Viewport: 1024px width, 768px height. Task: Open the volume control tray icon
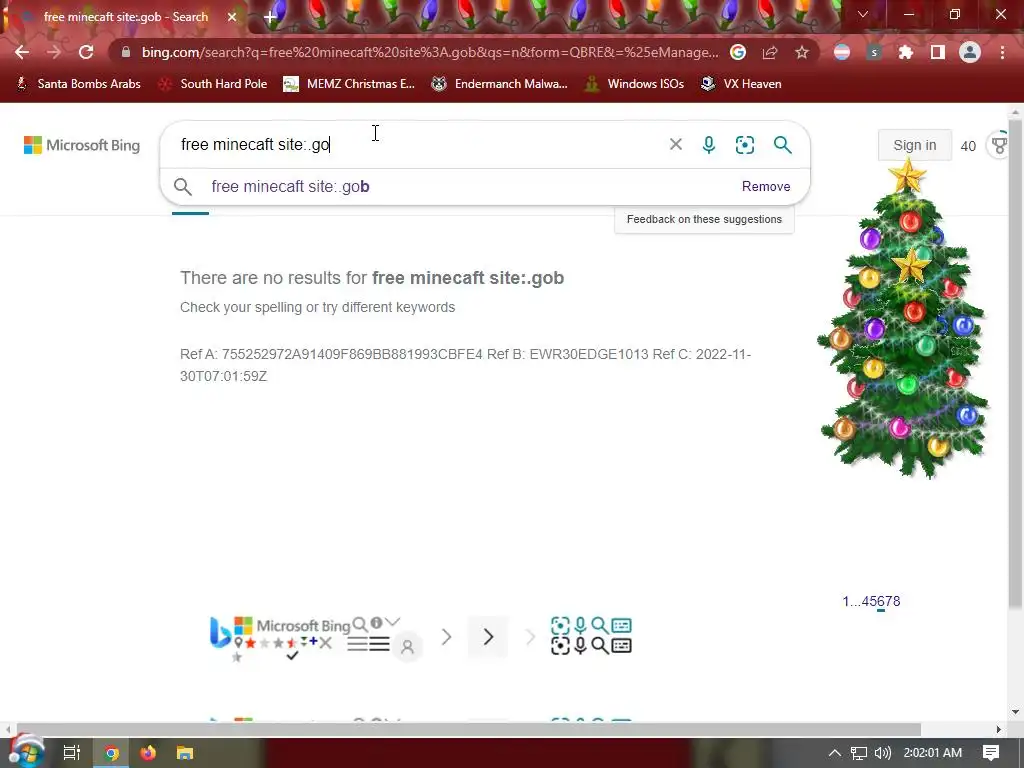pyautogui.click(x=882, y=753)
